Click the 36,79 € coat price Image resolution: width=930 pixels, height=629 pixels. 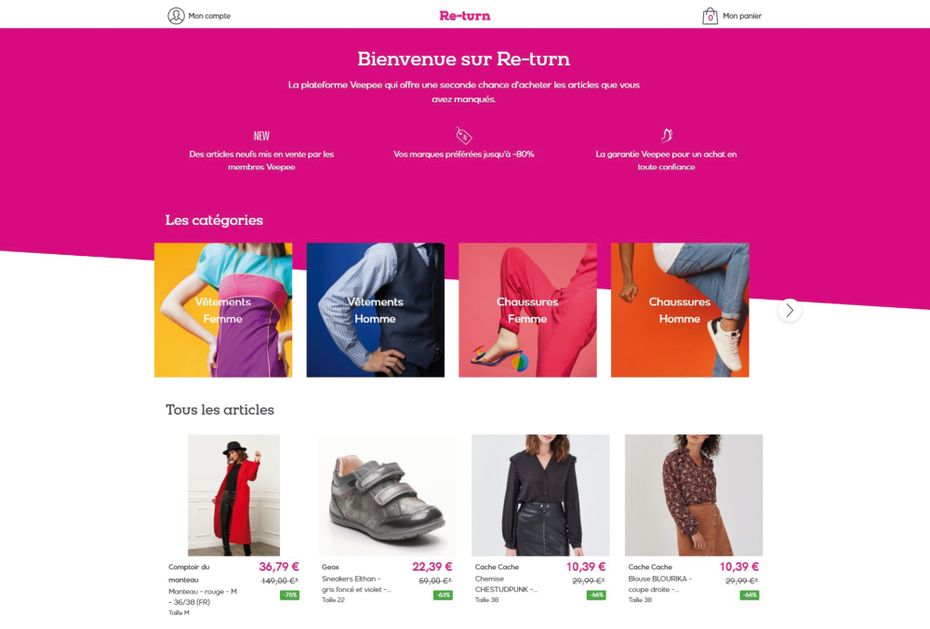click(x=279, y=567)
